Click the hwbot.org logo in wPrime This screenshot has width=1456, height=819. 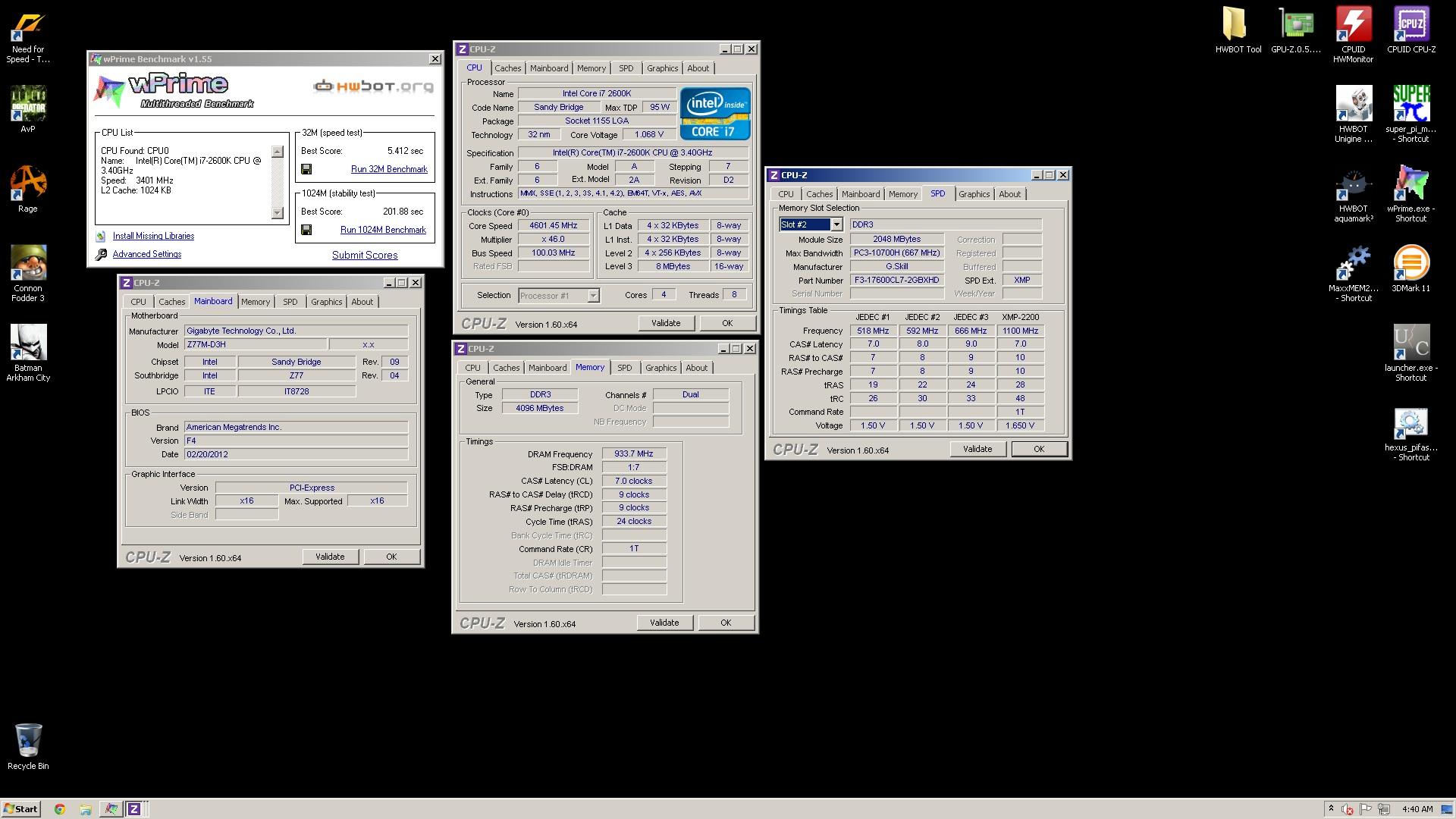pos(374,86)
